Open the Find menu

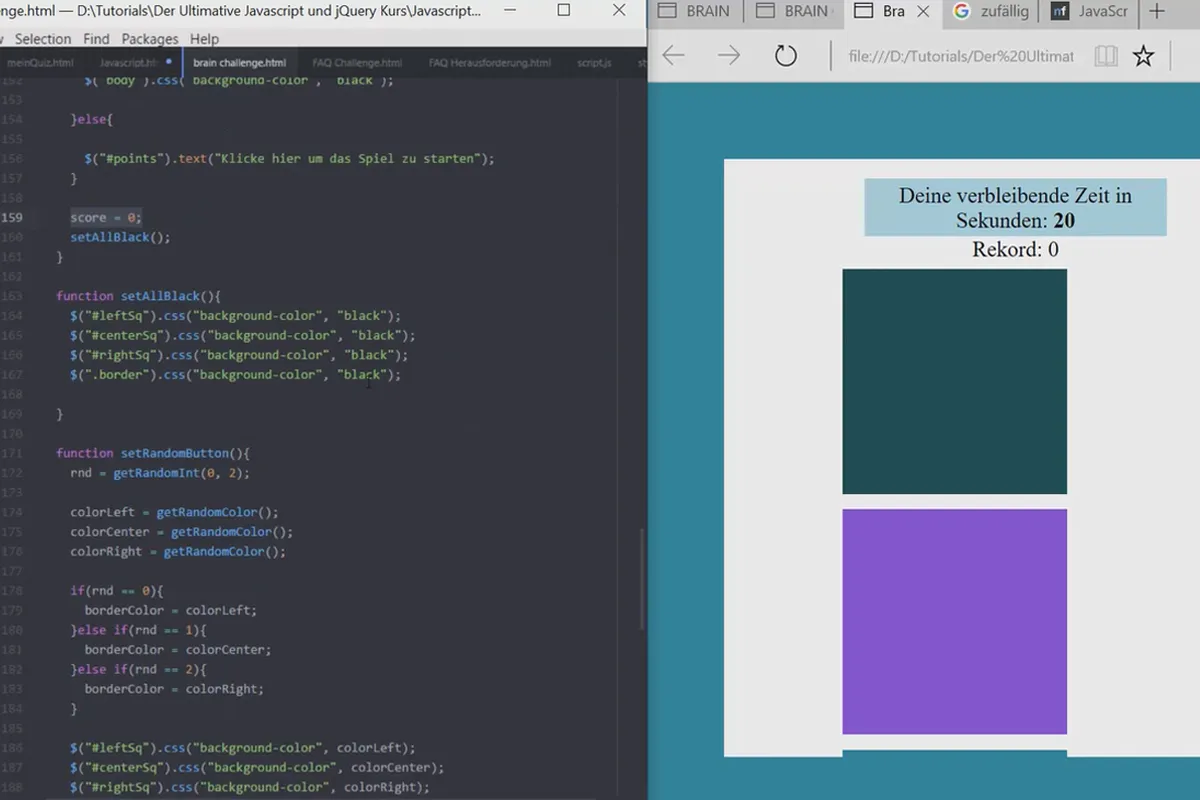(x=97, y=39)
